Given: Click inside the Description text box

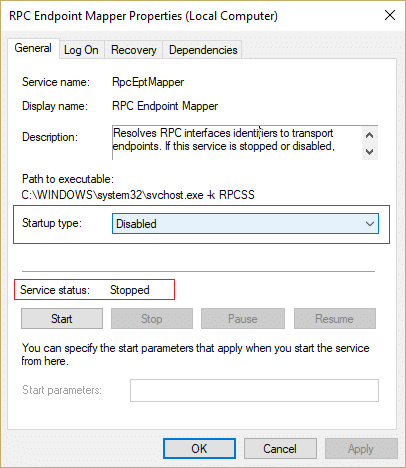Looking at the screenshot, I should tap(237, 143).
